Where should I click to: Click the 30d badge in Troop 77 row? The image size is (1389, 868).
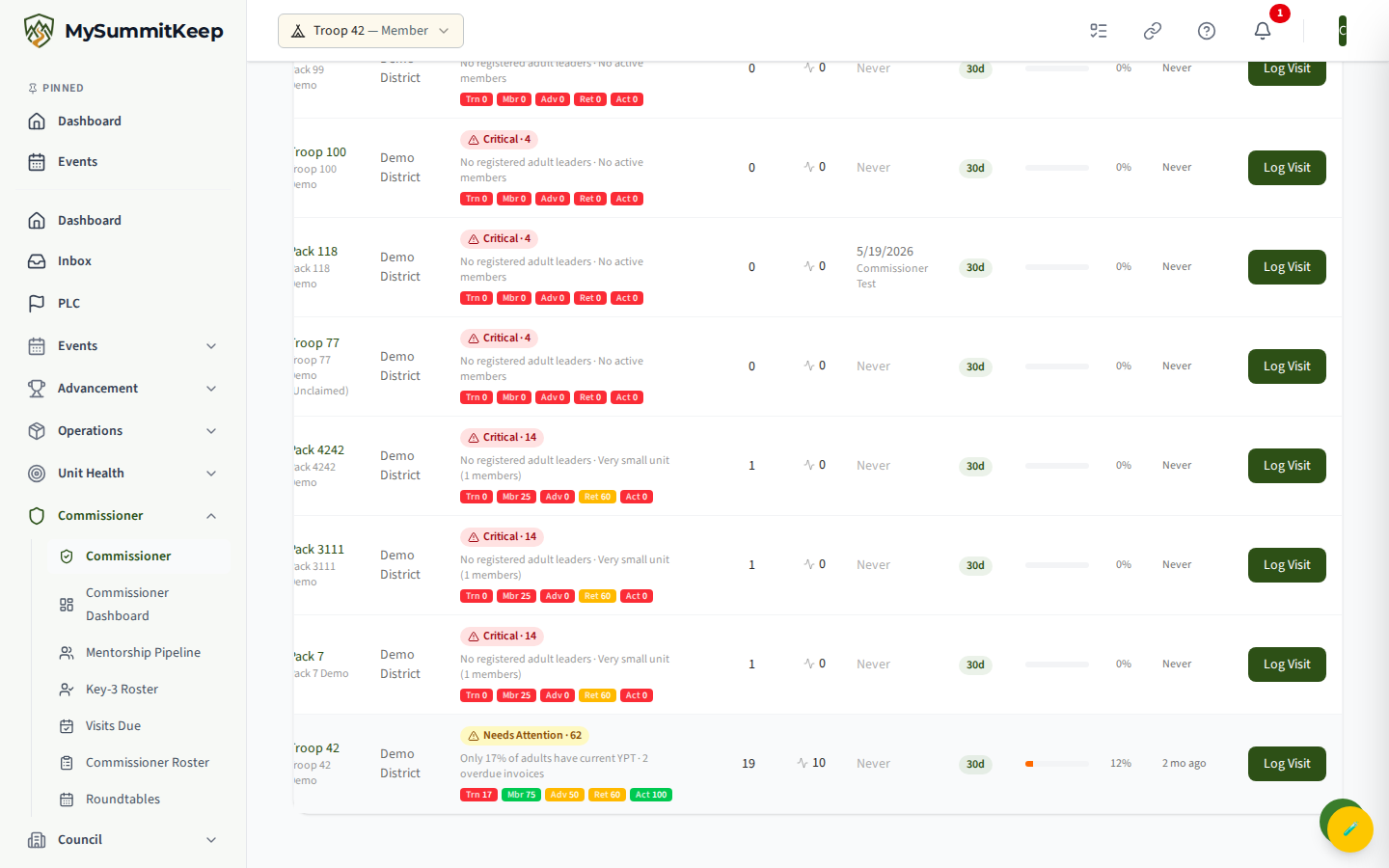pyautogui.click(x=975, y=366)
